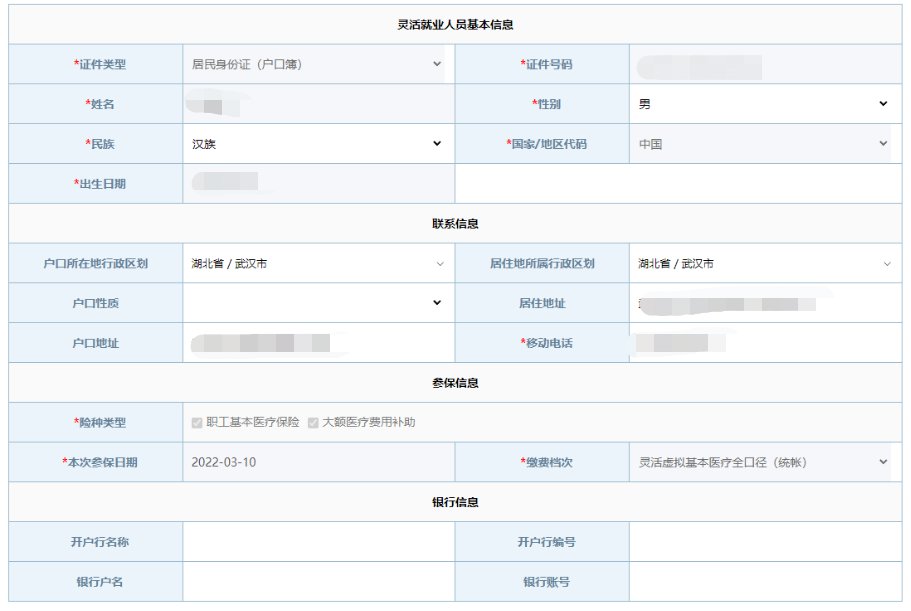The width and height of the screenshot is (911, 611).
Task: Click the 姓名 input field
Action: point(317,104)
